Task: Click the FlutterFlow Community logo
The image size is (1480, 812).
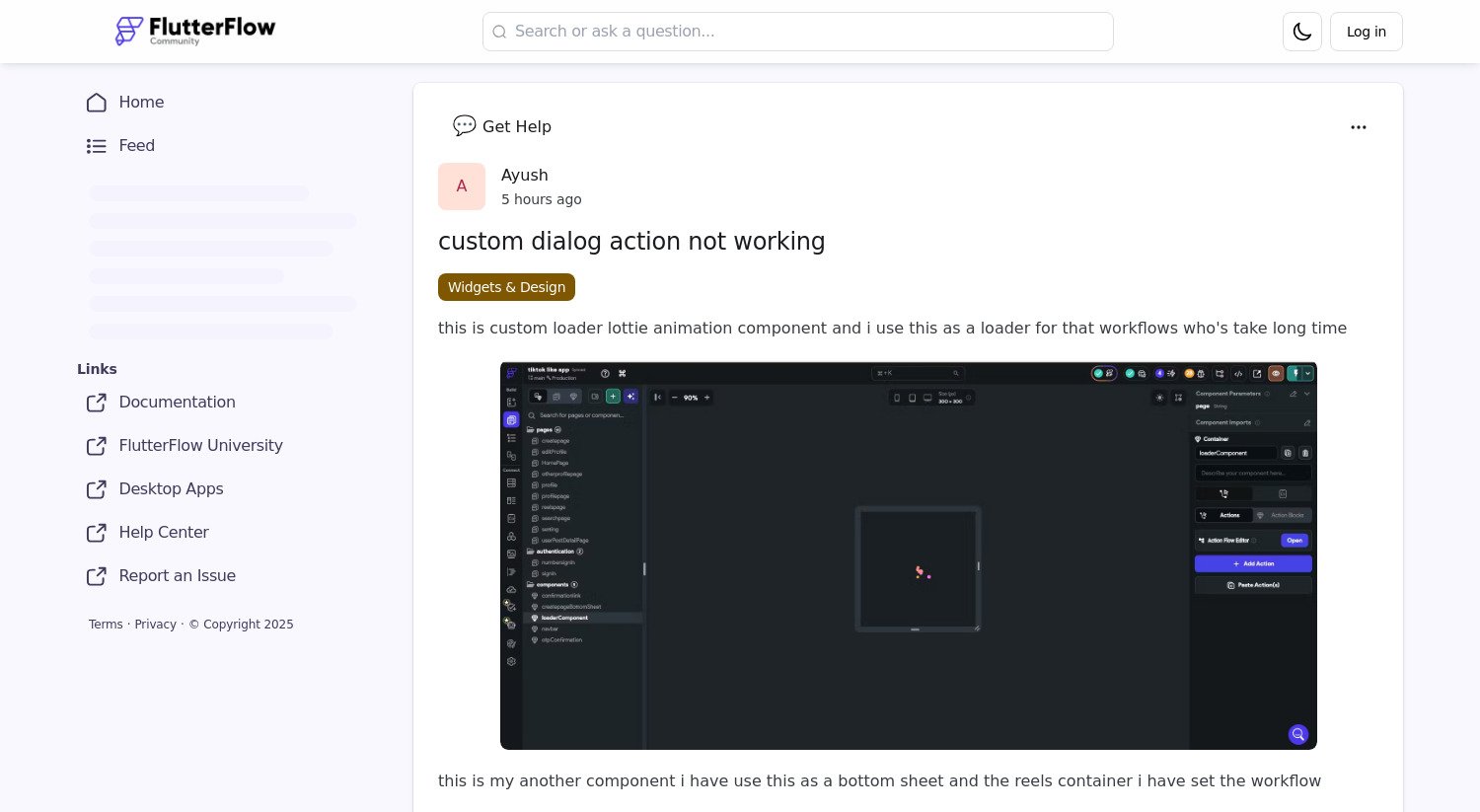Action: point(194,31)
